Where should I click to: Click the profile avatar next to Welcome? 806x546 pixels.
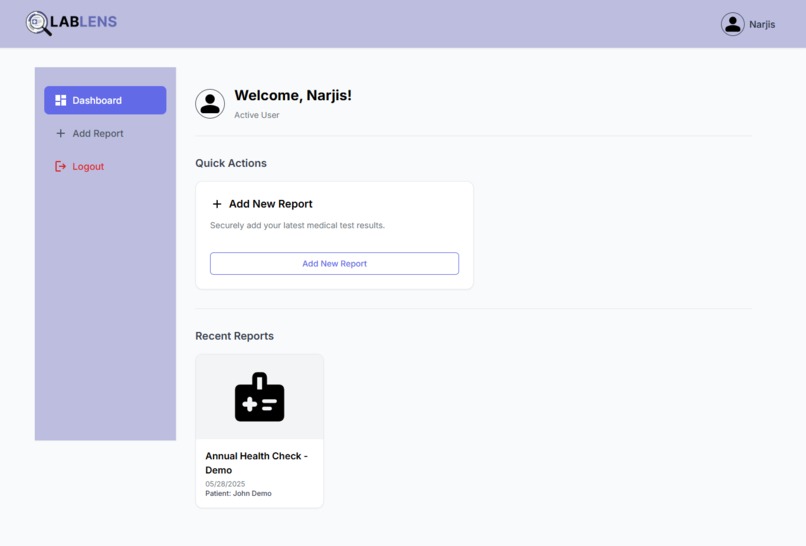tap(210, 104)
